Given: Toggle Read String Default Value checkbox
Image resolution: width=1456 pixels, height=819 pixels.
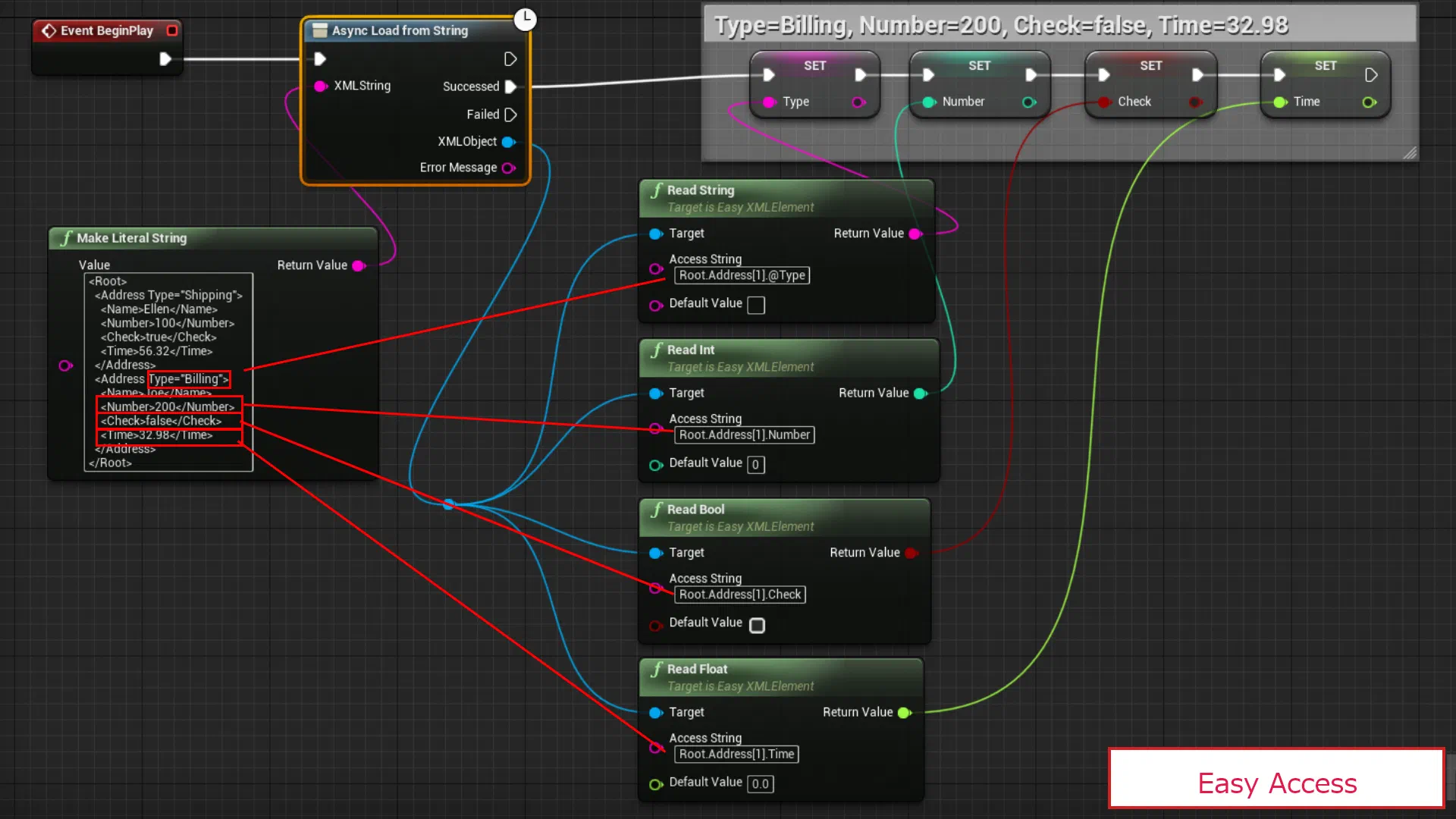Looking at the screenshot, I should 756,305.
